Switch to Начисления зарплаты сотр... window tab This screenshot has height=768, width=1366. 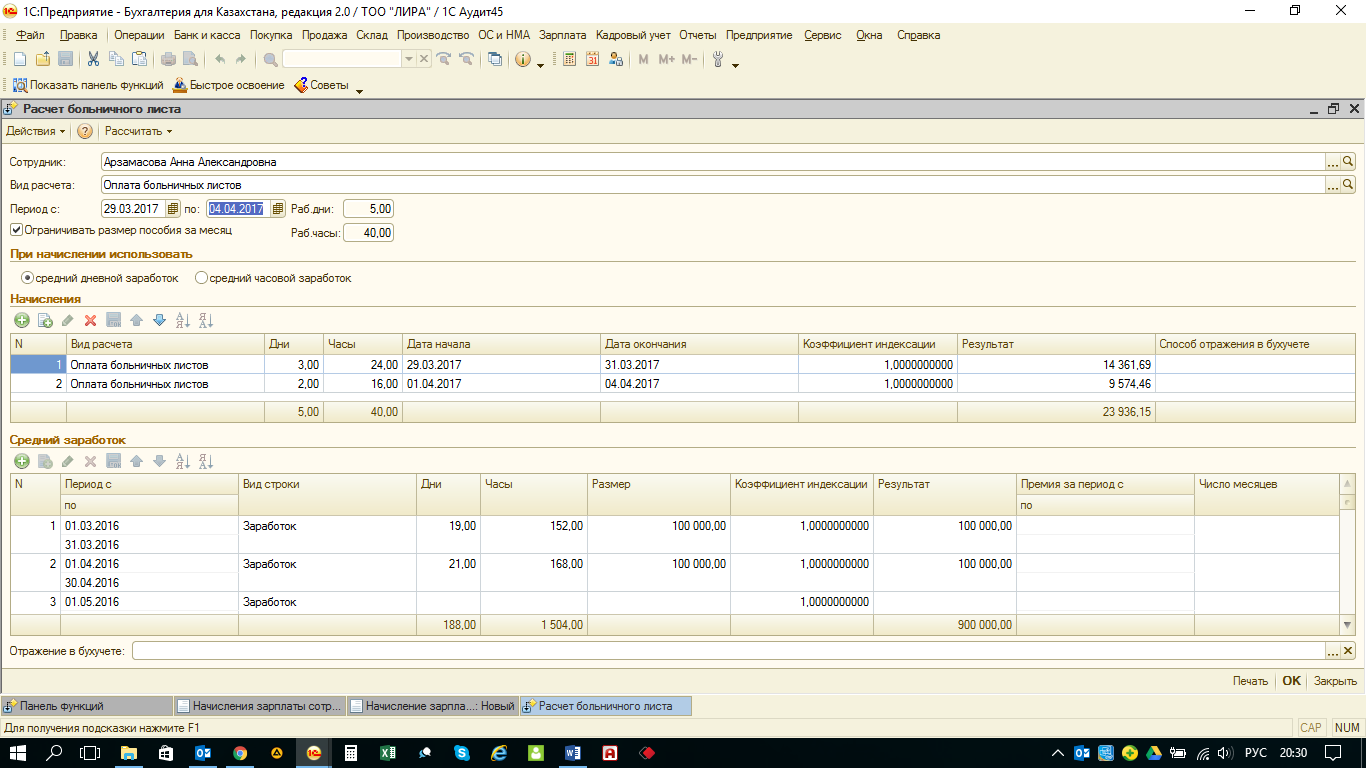(x=260, y=706)
